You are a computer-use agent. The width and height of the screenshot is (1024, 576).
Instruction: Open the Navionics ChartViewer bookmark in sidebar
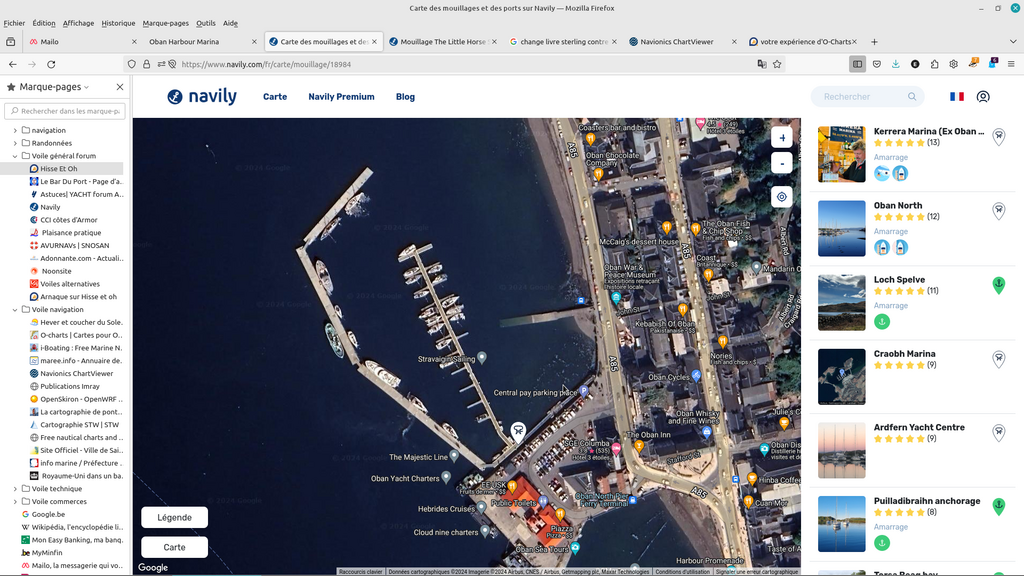(x=76, y=374)
